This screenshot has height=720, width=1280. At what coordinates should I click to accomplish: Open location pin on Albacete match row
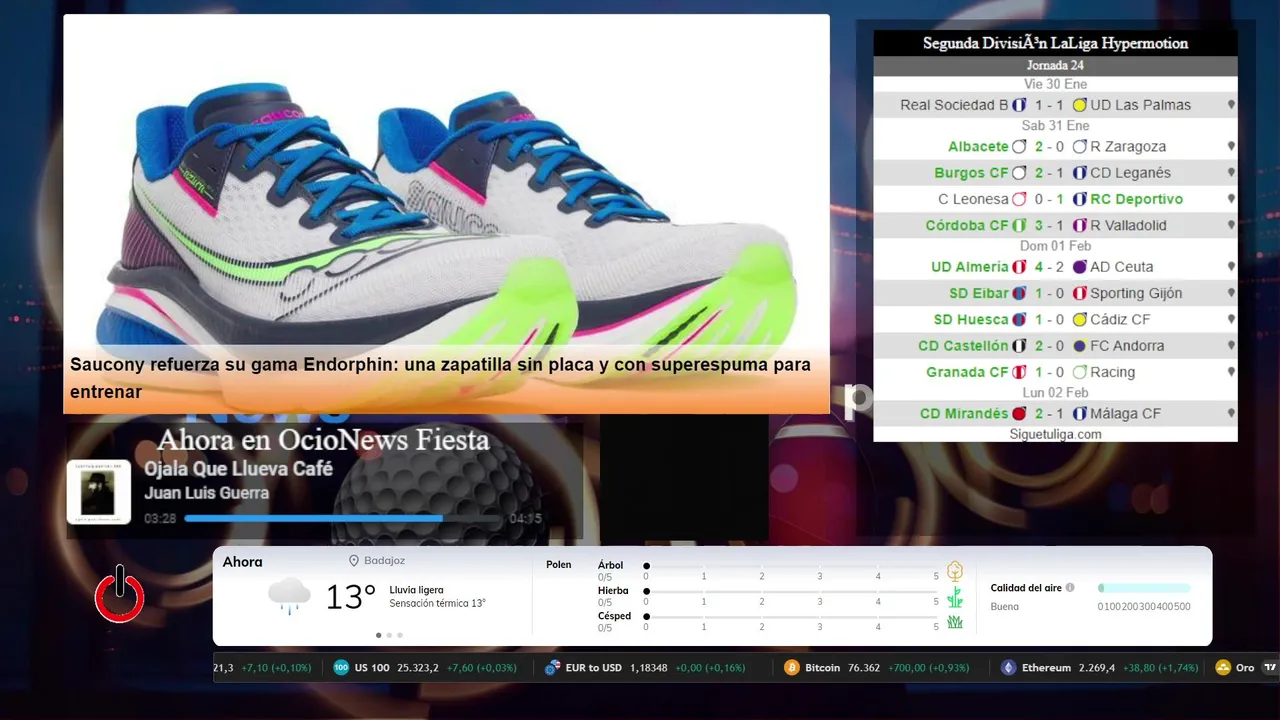1231,146
